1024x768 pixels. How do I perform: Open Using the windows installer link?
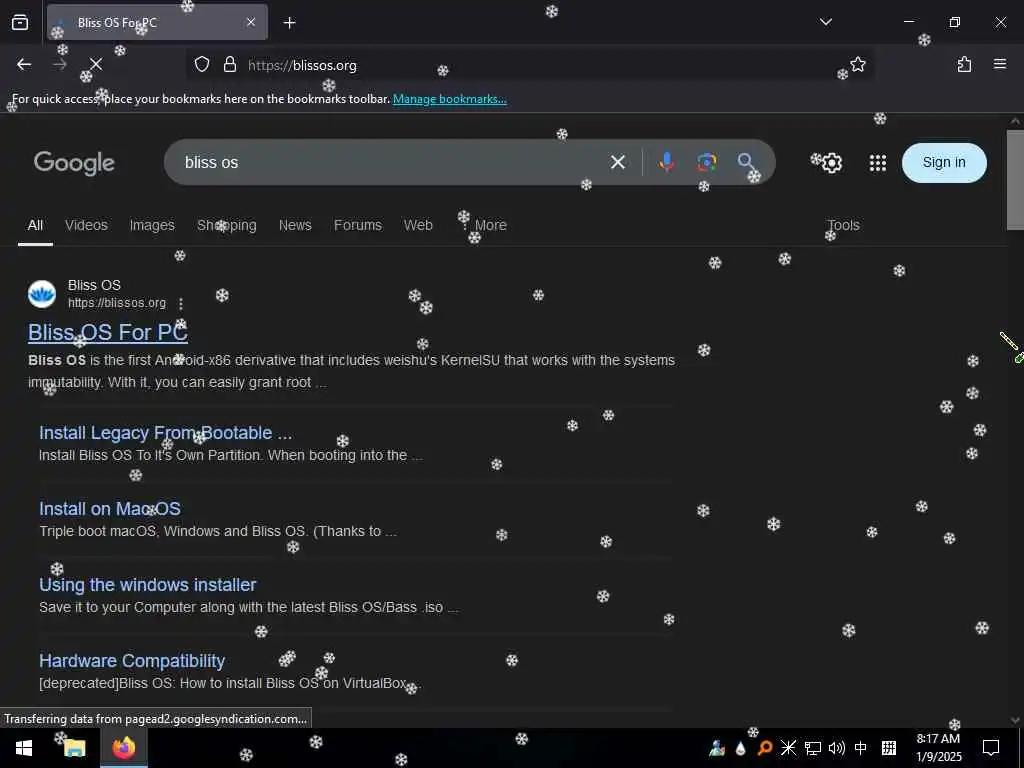coord(148,584)
